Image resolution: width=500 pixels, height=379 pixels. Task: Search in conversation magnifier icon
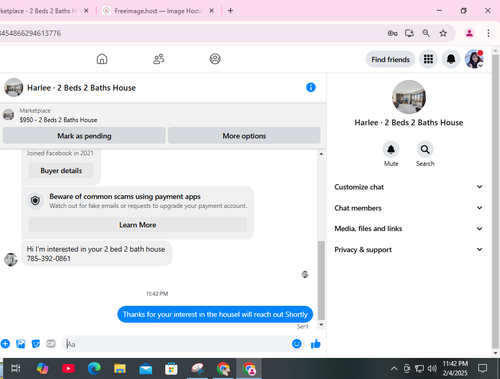pos(425,149)
